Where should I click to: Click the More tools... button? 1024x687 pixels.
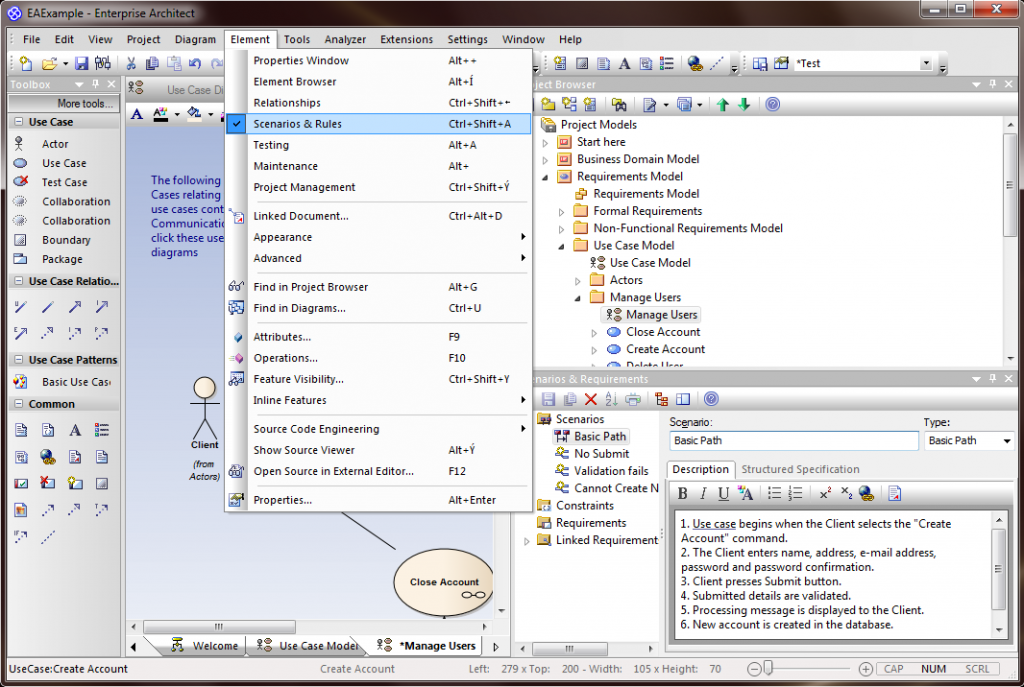[x=64, y=103]
